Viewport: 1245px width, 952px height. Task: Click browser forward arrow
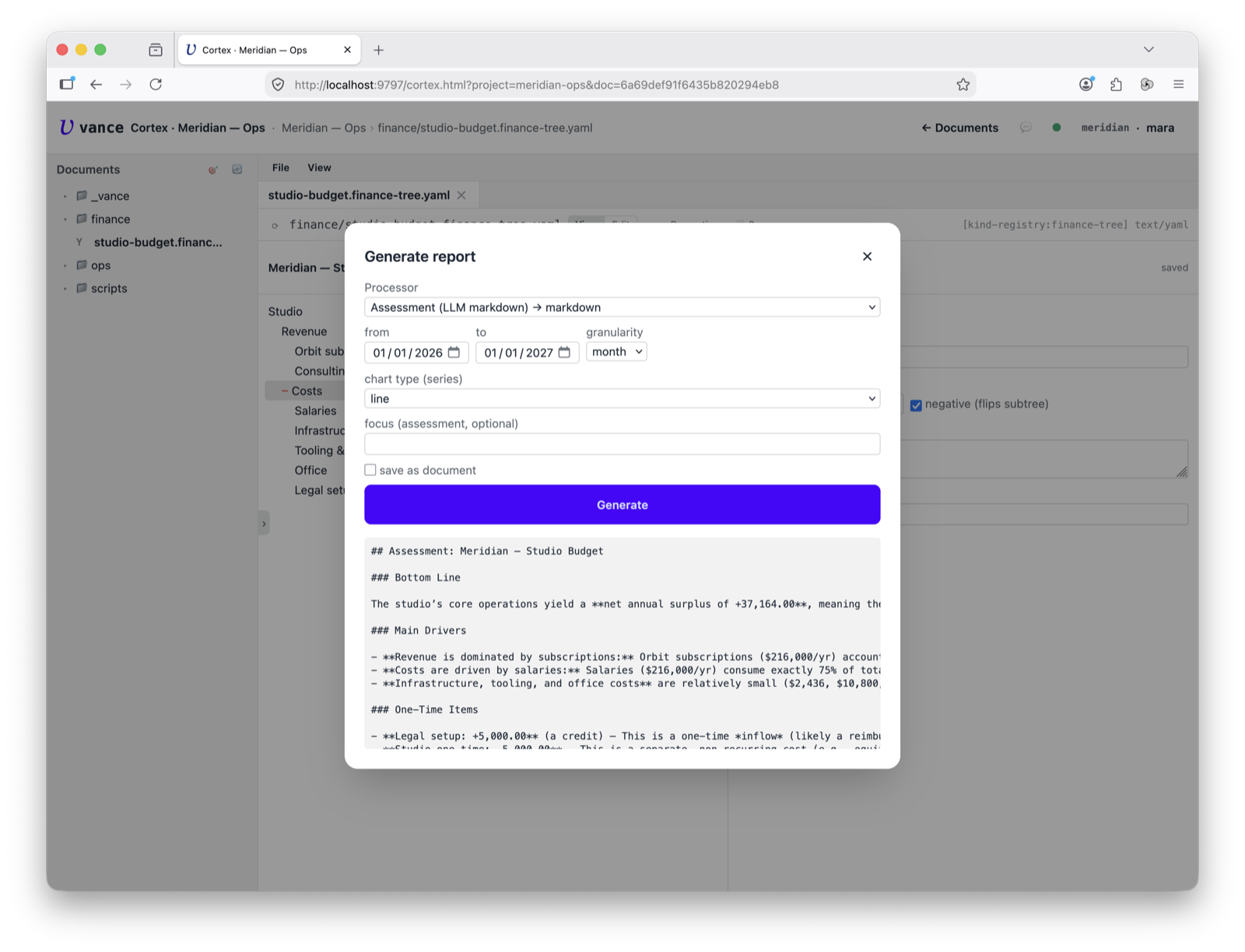point(126,84)
